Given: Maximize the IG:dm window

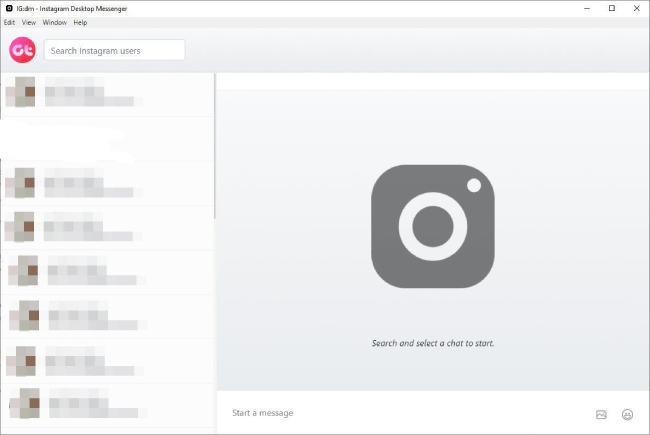Looking at the screenshot, I should (x=611, y=8).
